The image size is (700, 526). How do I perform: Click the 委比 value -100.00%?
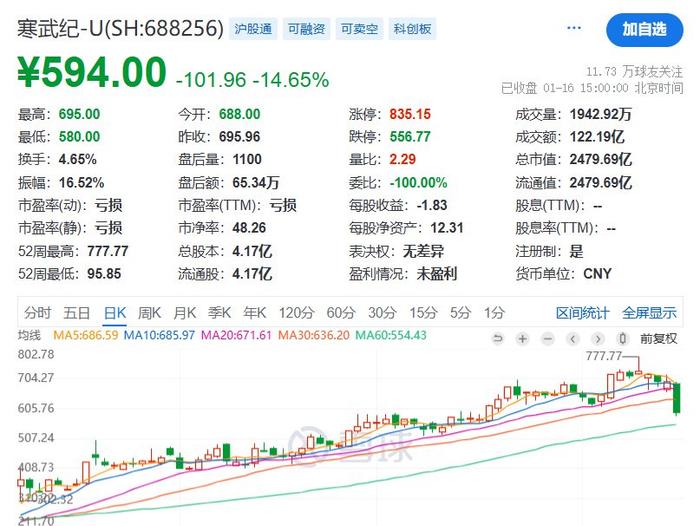point(418,182)
